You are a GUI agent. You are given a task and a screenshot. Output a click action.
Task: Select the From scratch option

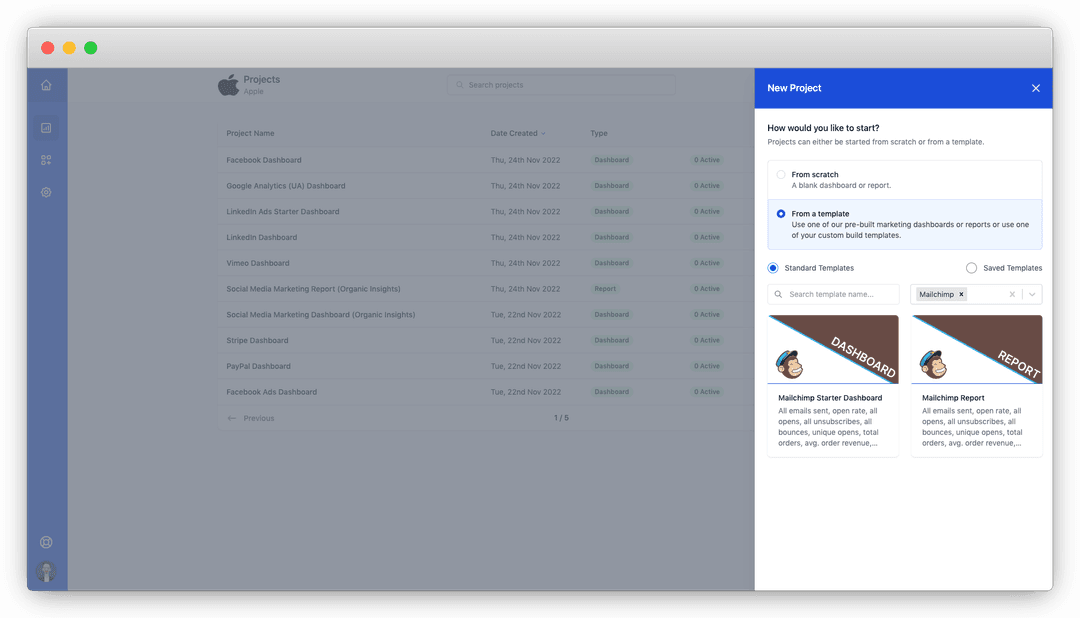tap(904, 180)
